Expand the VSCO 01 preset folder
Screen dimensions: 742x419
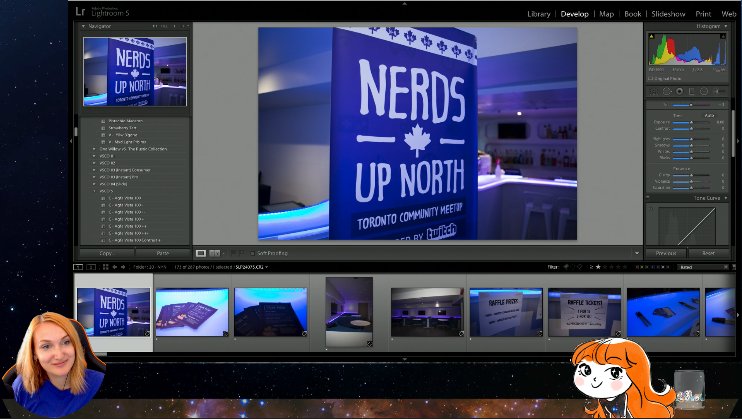point(94,156)
